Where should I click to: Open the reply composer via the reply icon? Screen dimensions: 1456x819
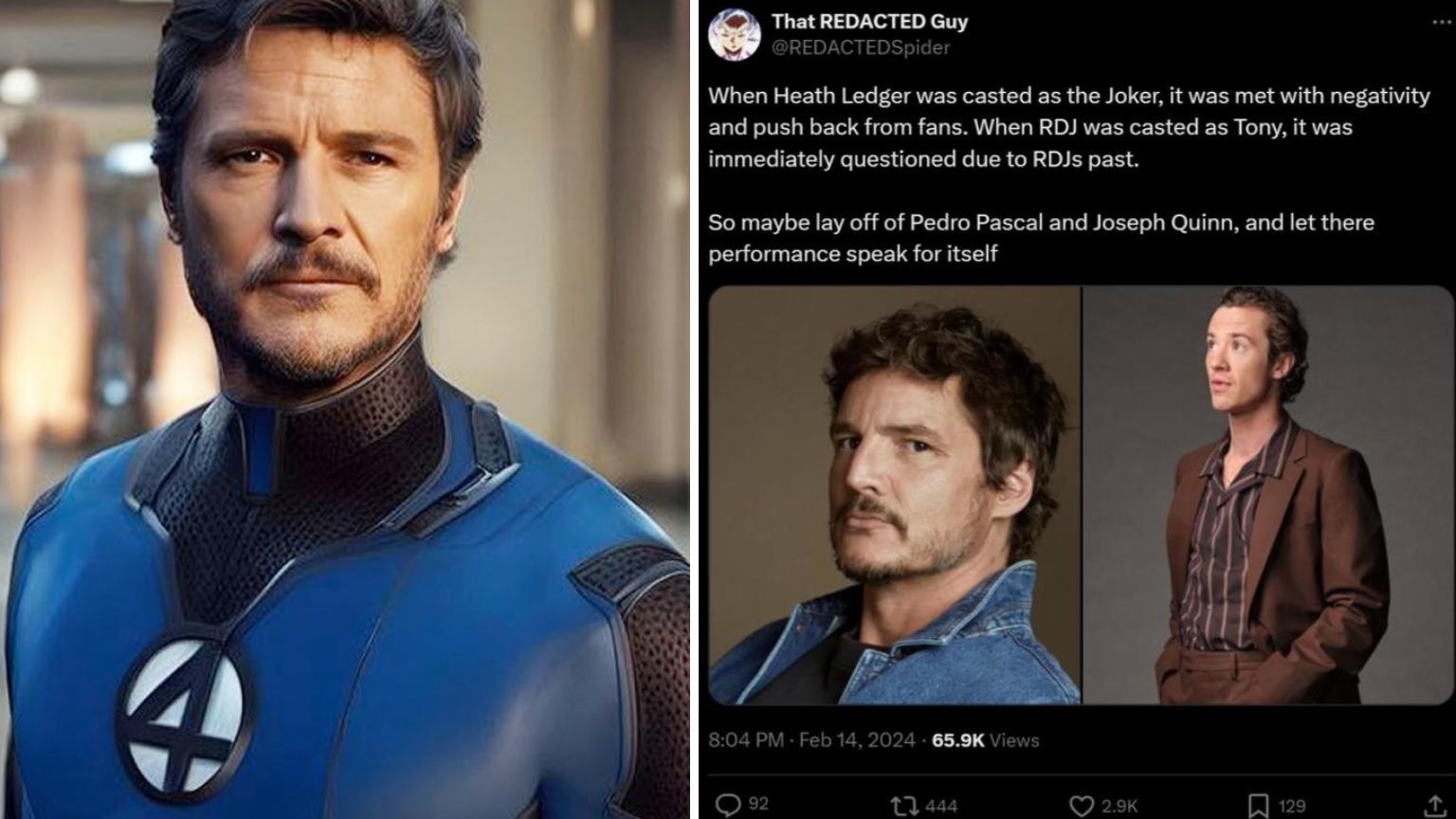730,804
